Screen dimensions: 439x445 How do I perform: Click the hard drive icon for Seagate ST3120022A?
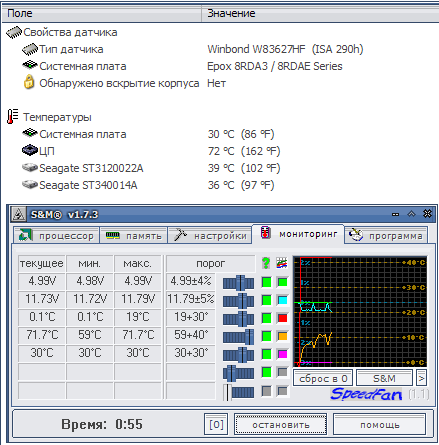click(30, 167)
